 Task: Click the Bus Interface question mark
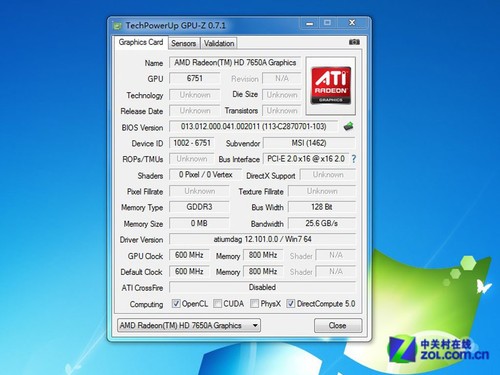click(354, 159)
